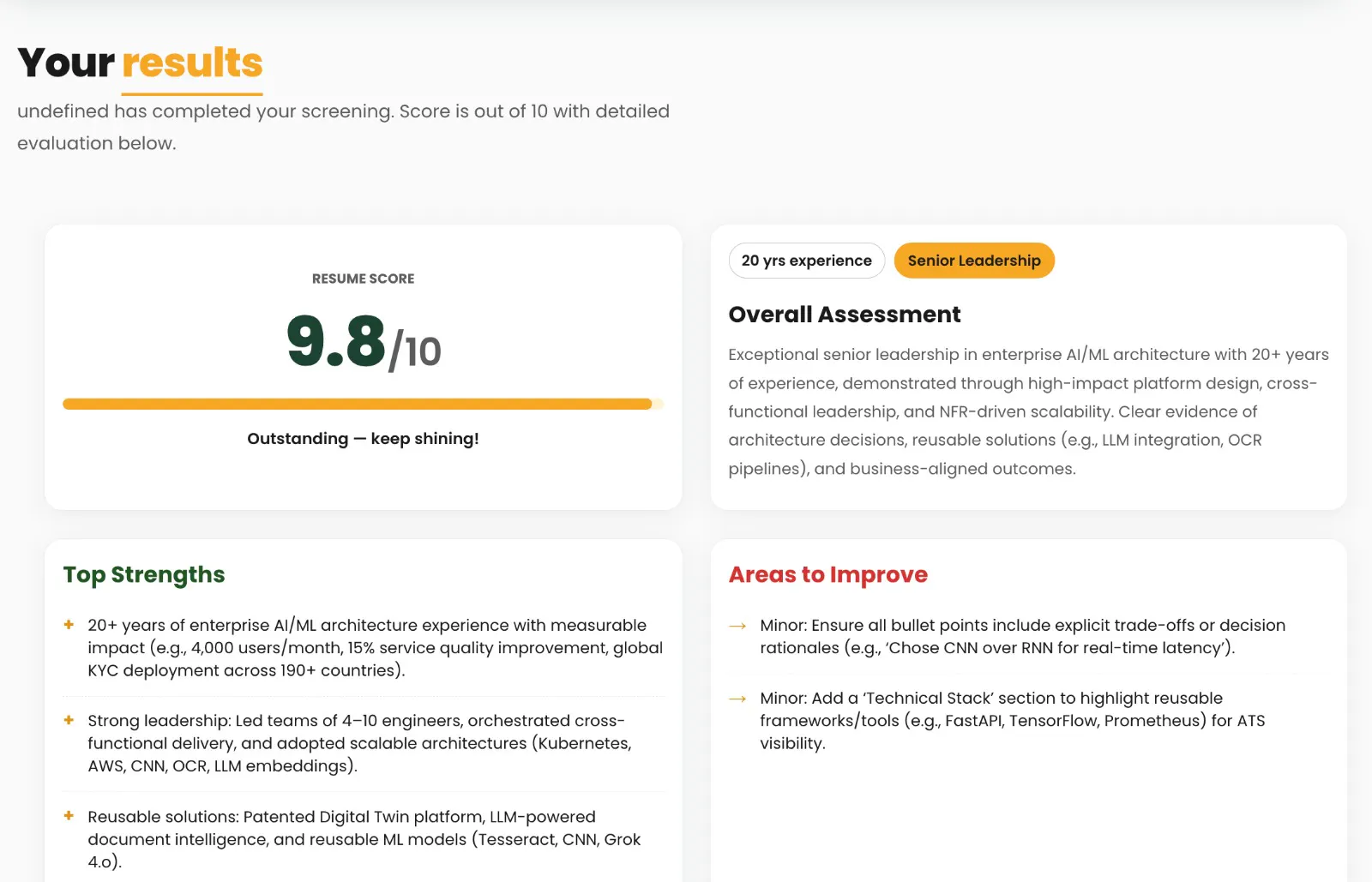Click the 9.8/10 score value
The height and width of the screenshot is (882, 1372).
[364, 342]
